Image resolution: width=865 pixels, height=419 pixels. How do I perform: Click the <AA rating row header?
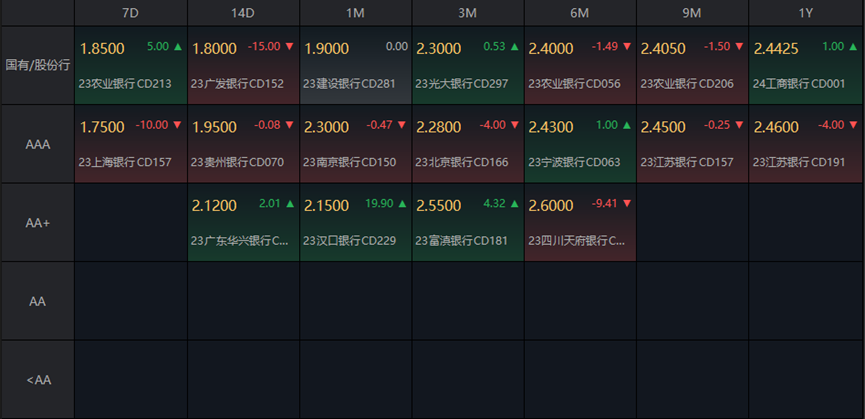38,380
